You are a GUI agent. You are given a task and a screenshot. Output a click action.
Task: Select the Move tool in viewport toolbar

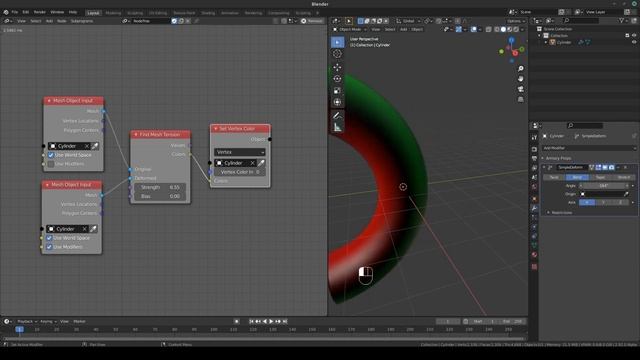coord(337,67)
